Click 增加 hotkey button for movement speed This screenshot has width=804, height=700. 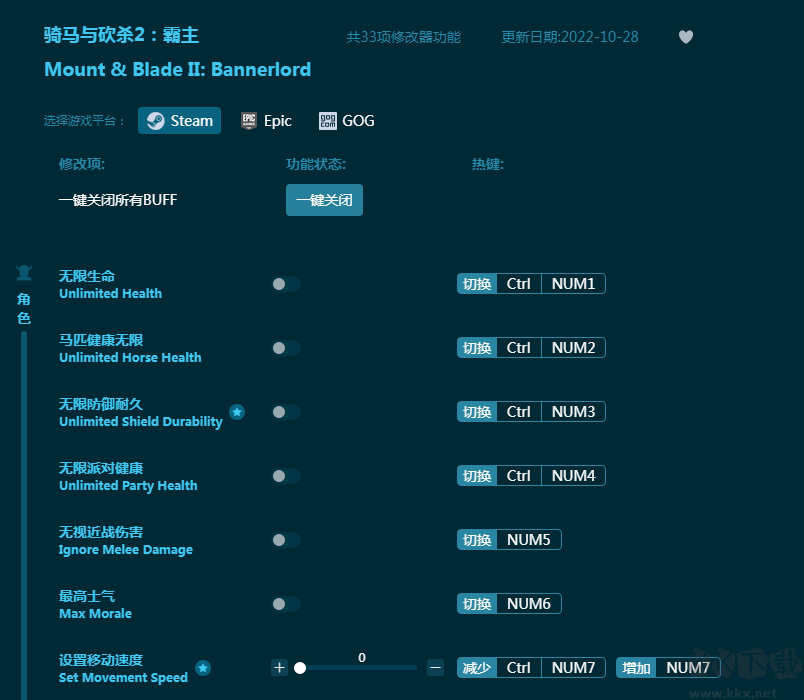coord(636,668)
